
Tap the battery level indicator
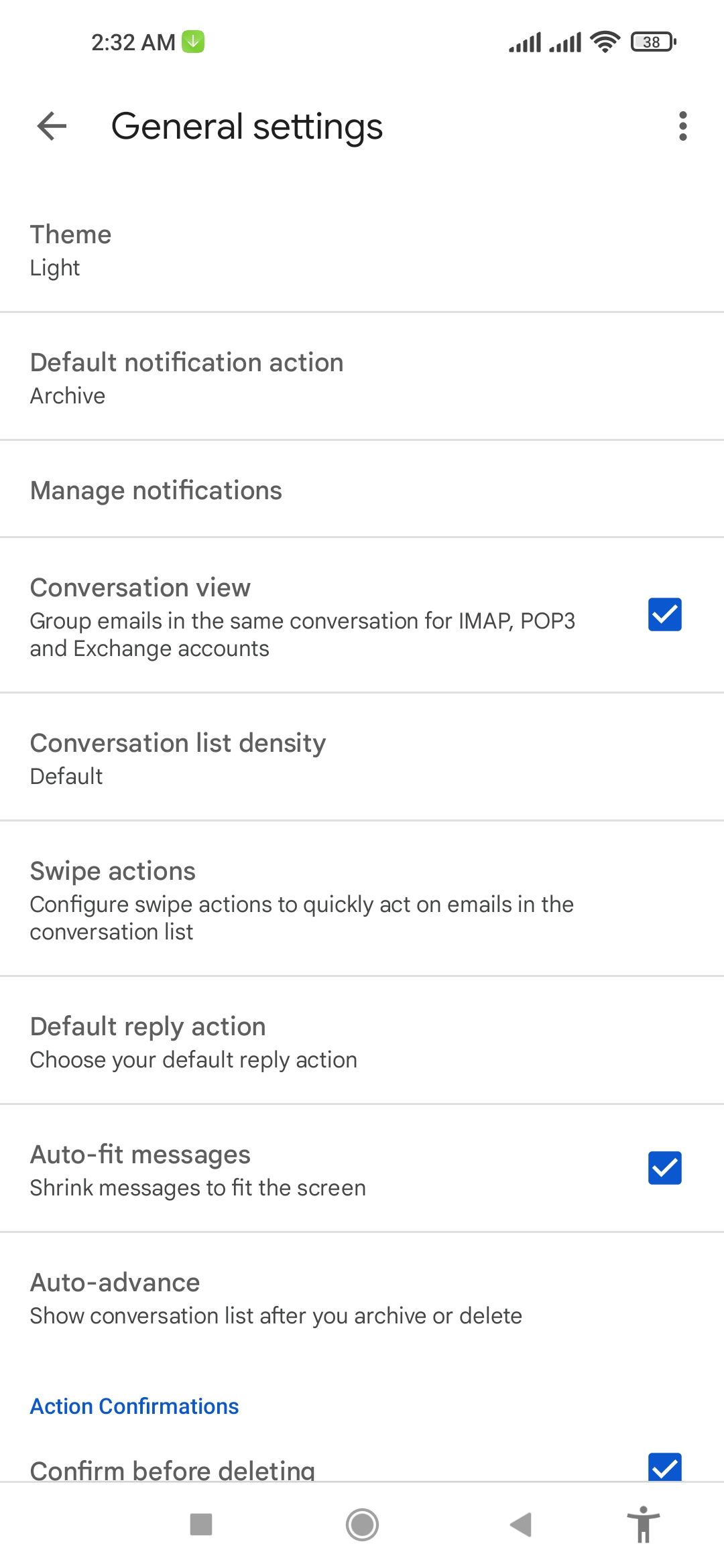tap(654, 42)
